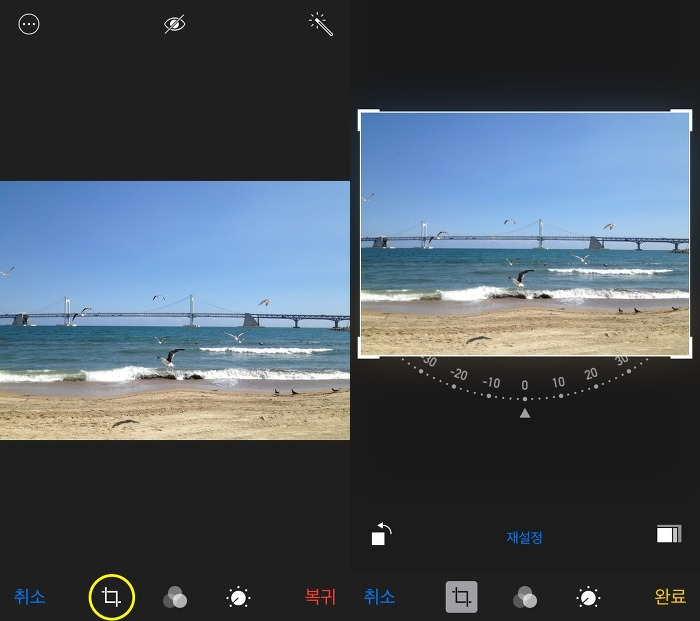Tap the highlighted crop tool in right screen

[462, 597]
